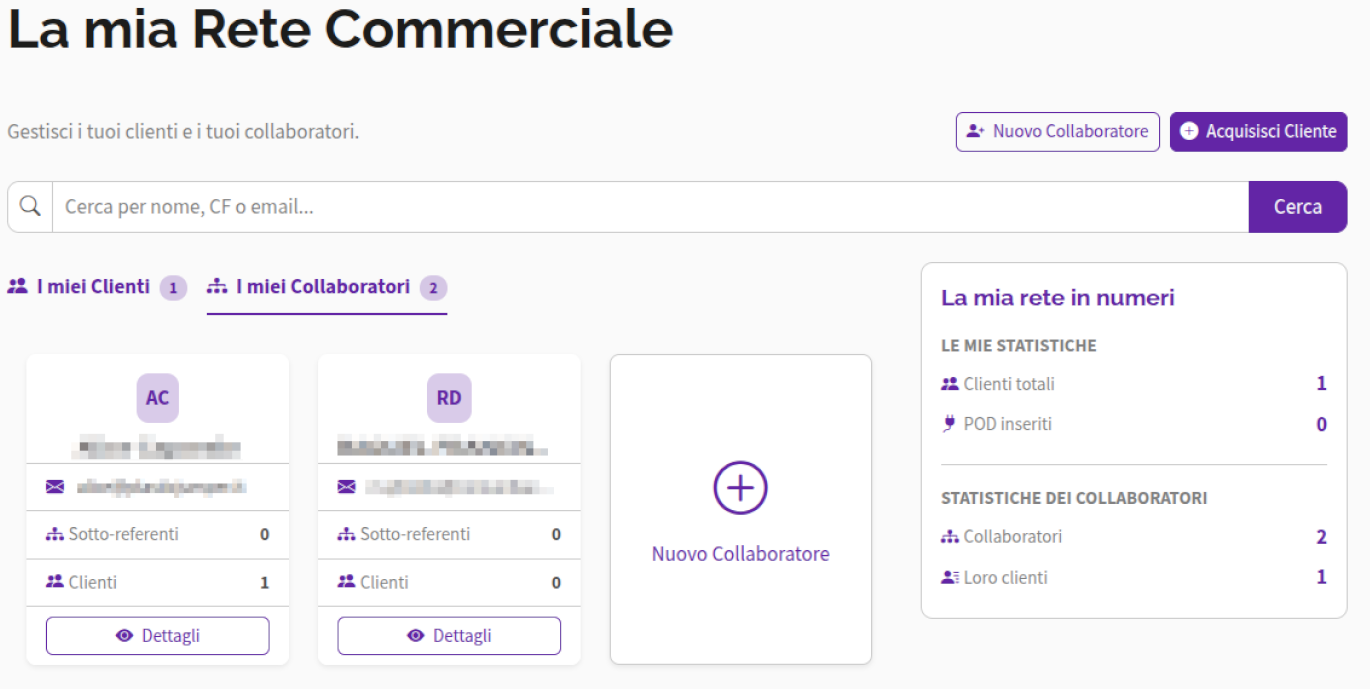Open Dettagli for collaborator AC
Screen dimensions: 1370x689
point(158,636)
